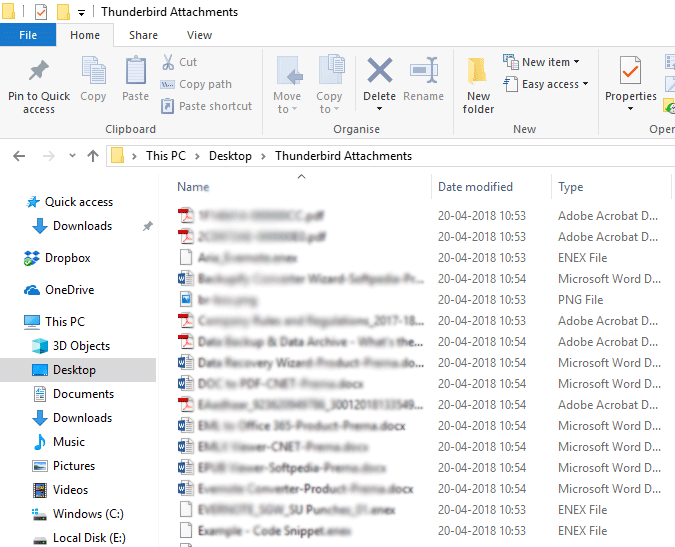The image size is (675, 547).
Task: Open Recent locations dropdown chevron
Action: [x=72, y=156]
